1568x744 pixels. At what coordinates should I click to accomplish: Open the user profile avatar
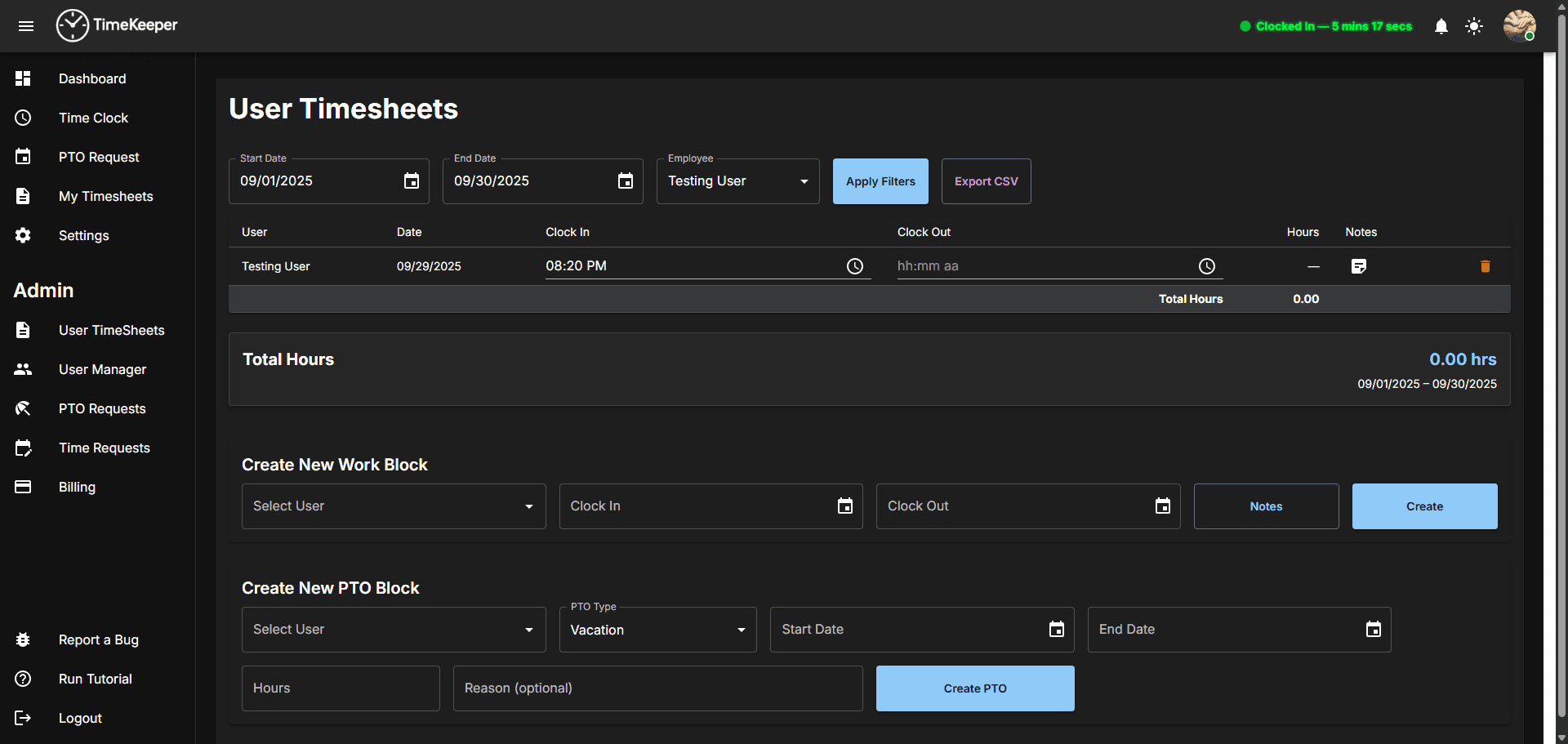tap(1519, 26)
